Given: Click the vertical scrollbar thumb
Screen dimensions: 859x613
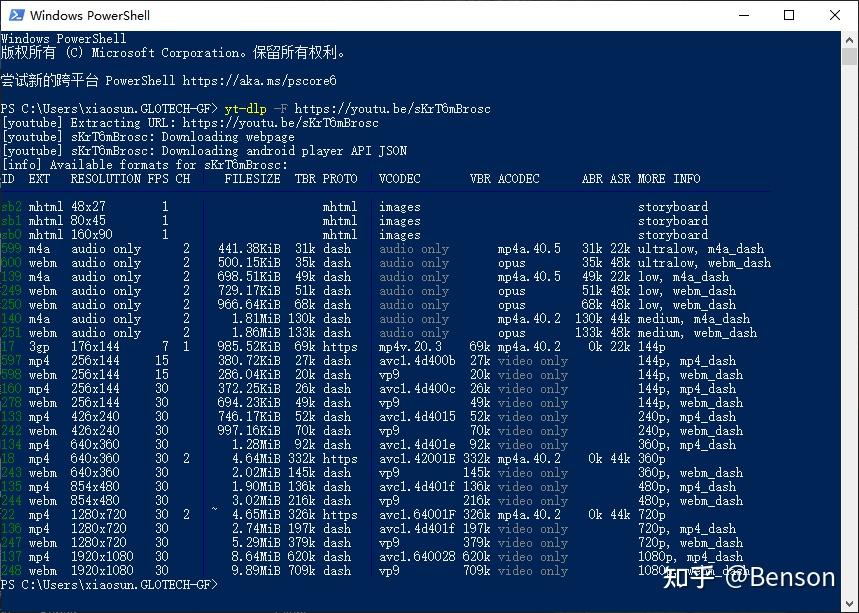Looking at the screenshot, I should point(849,56).
